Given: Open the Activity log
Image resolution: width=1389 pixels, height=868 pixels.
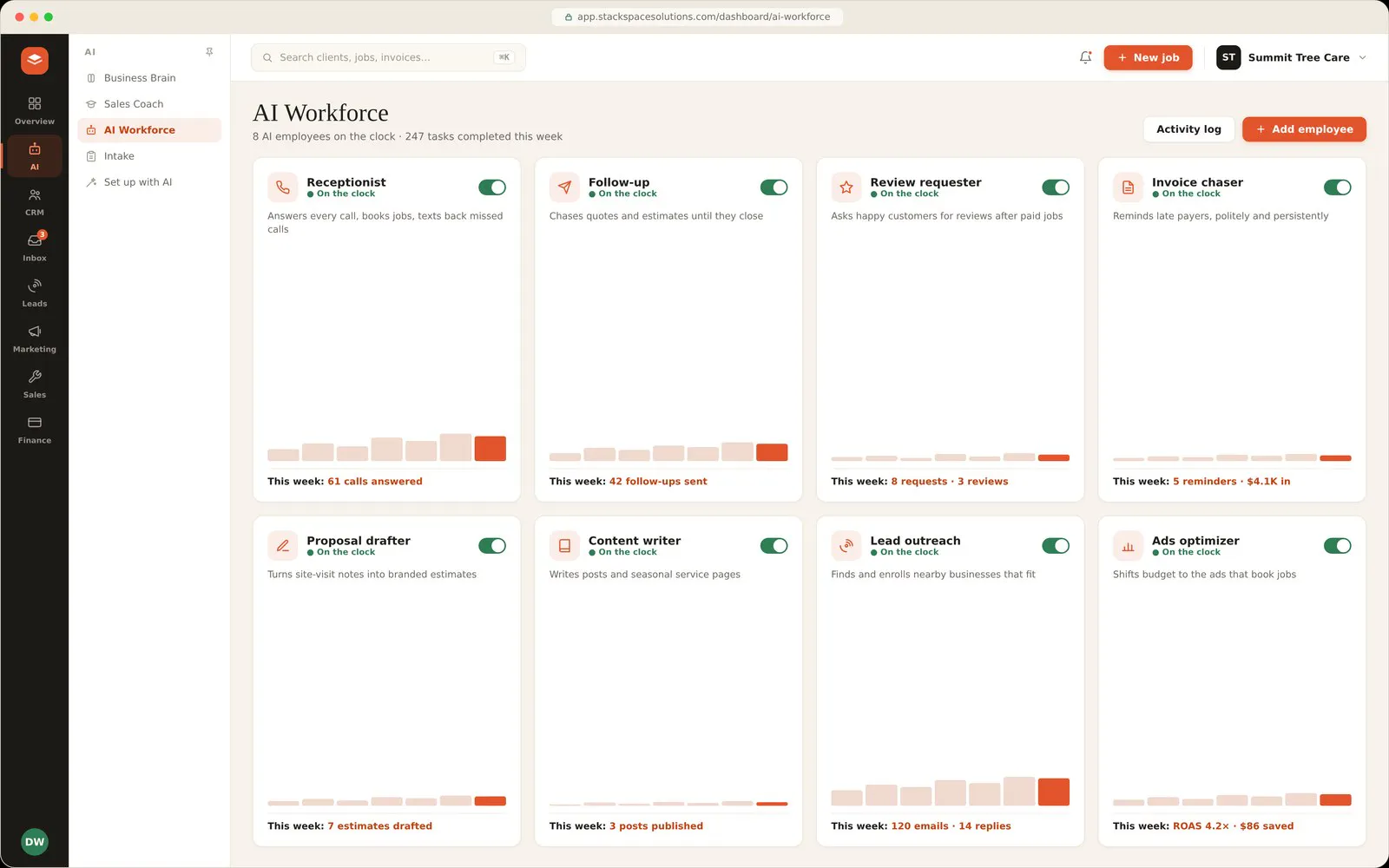Looking at the screenshot, I should coord(1188,129).
